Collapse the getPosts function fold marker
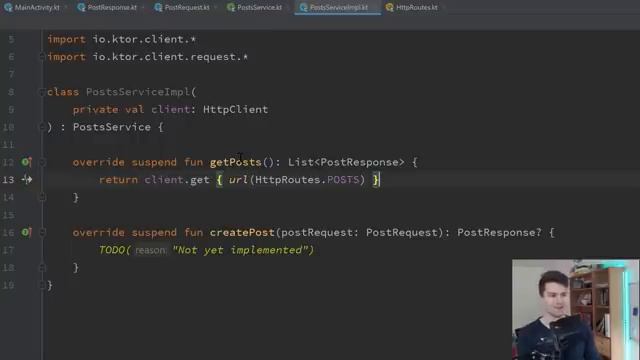The height and width of the screenshot is (360, 640). coord(42,162)
